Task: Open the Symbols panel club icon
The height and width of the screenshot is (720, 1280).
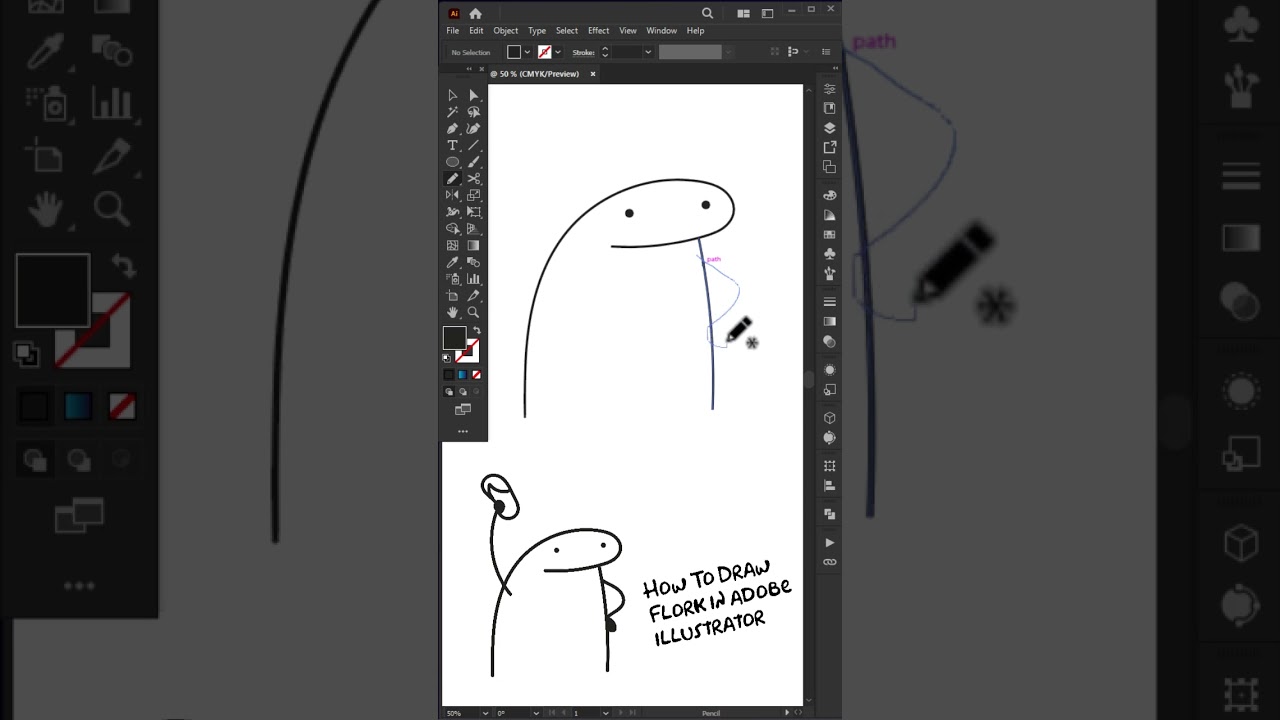Action: tap(829, 254)
